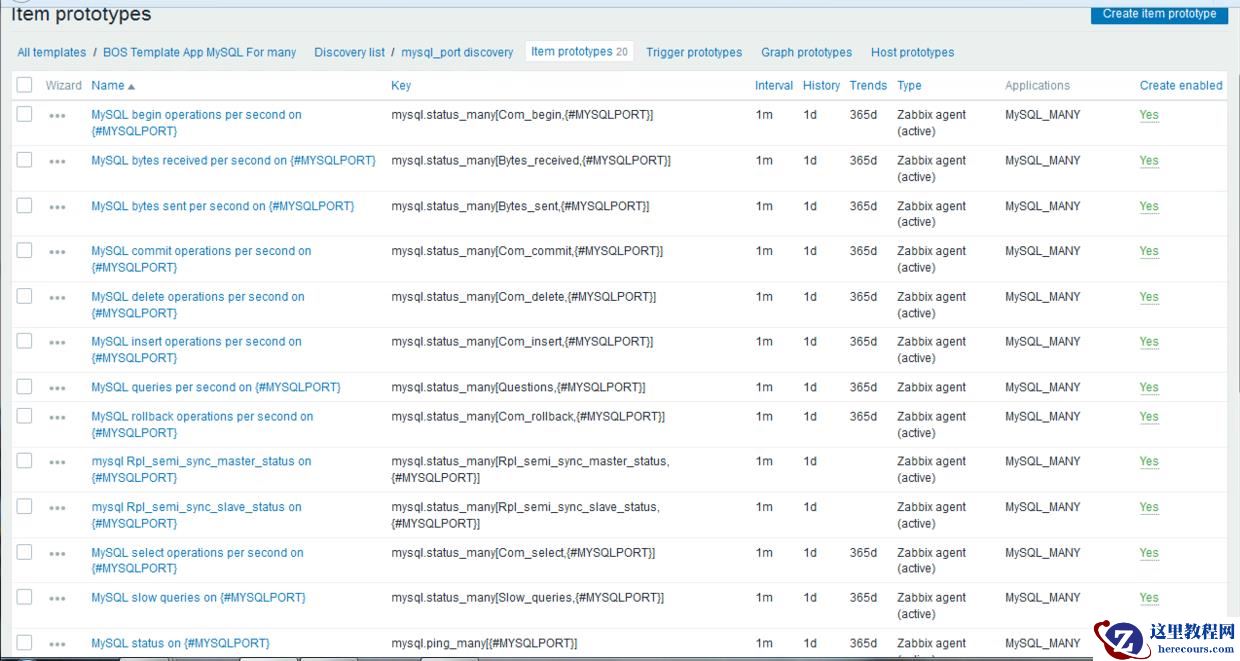
Task: Open mysql Rpl_semi_sync_slave_status item
Action: coord(196,515)
